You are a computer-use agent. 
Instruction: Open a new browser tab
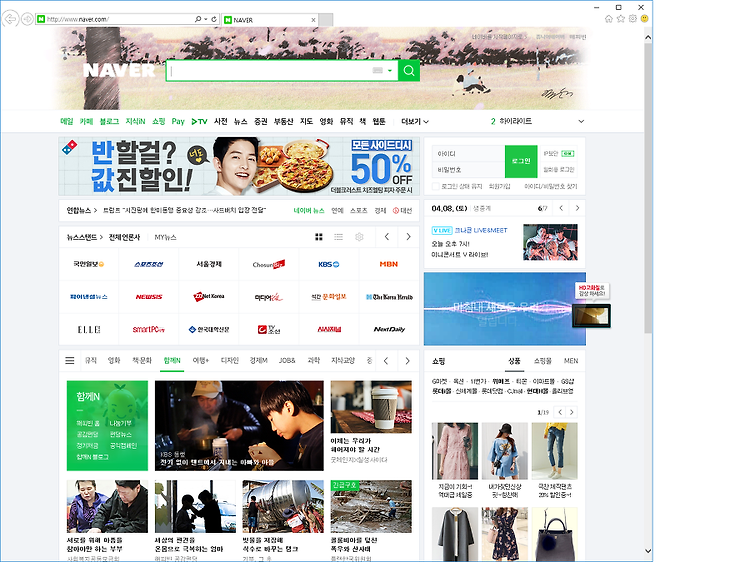[x=326, y=20]
